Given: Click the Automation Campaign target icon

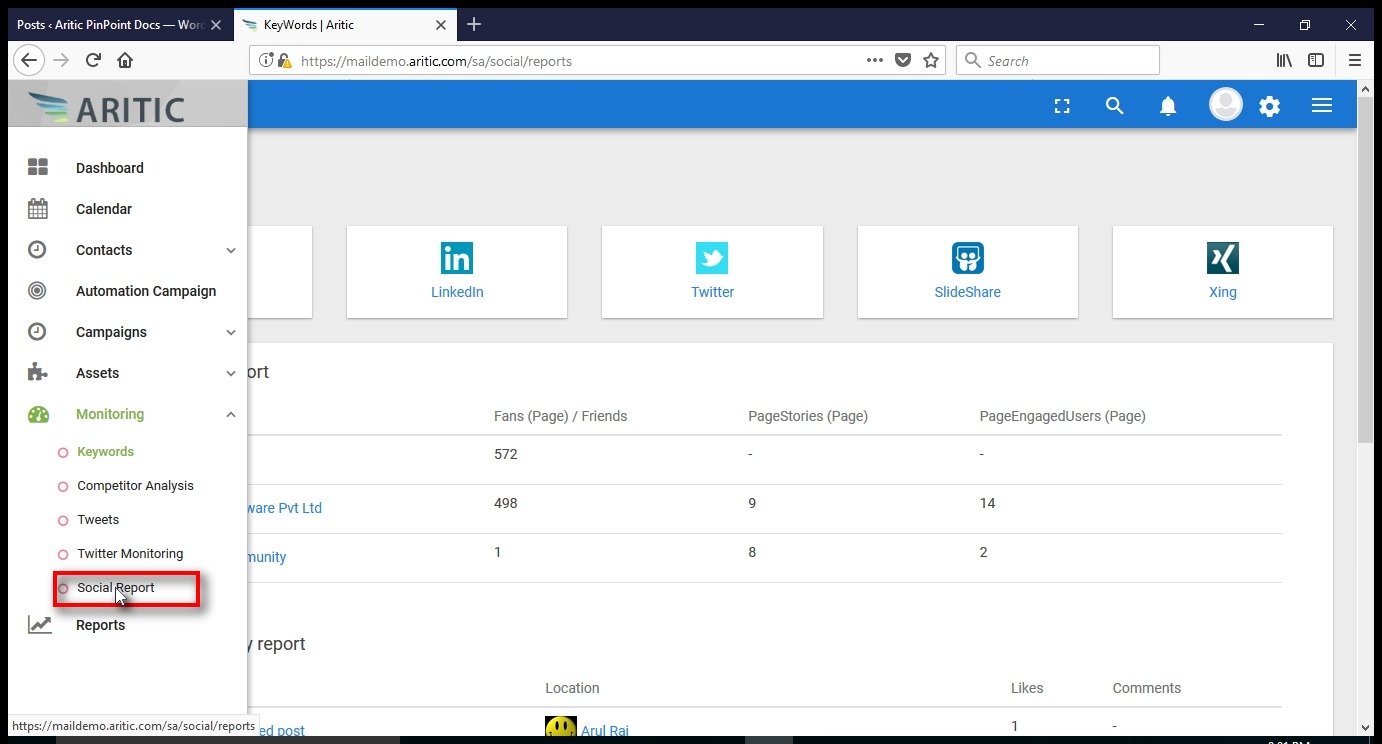Looking at the screenshot, I should pos(37,290).
